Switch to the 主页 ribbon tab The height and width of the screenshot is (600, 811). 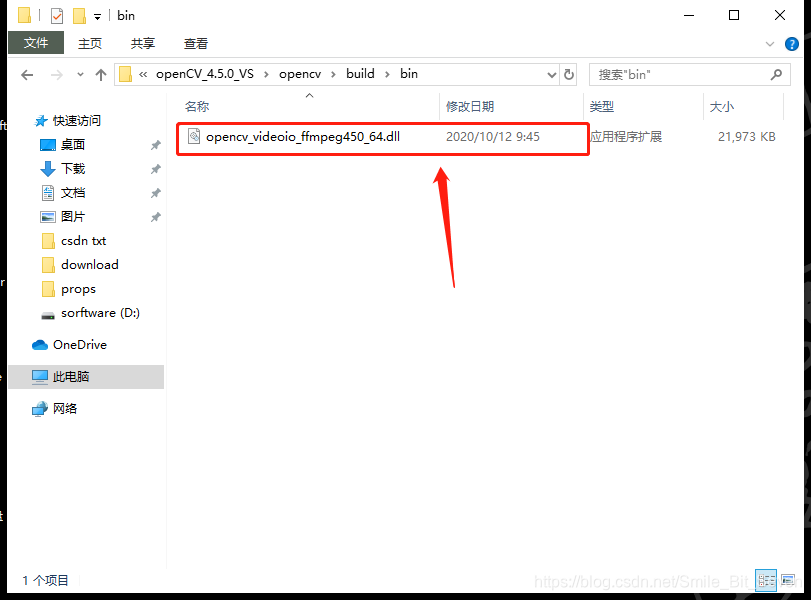tap(90, 43)
